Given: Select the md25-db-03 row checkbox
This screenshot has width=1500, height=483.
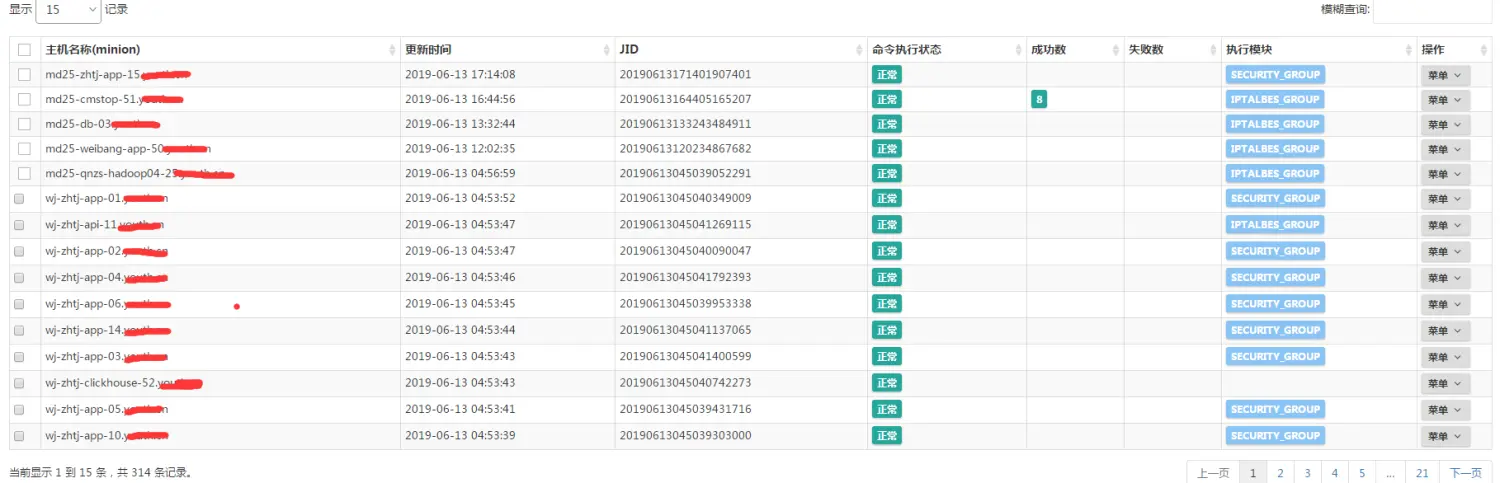Looking at the screenshot, I should pos(24,124).
